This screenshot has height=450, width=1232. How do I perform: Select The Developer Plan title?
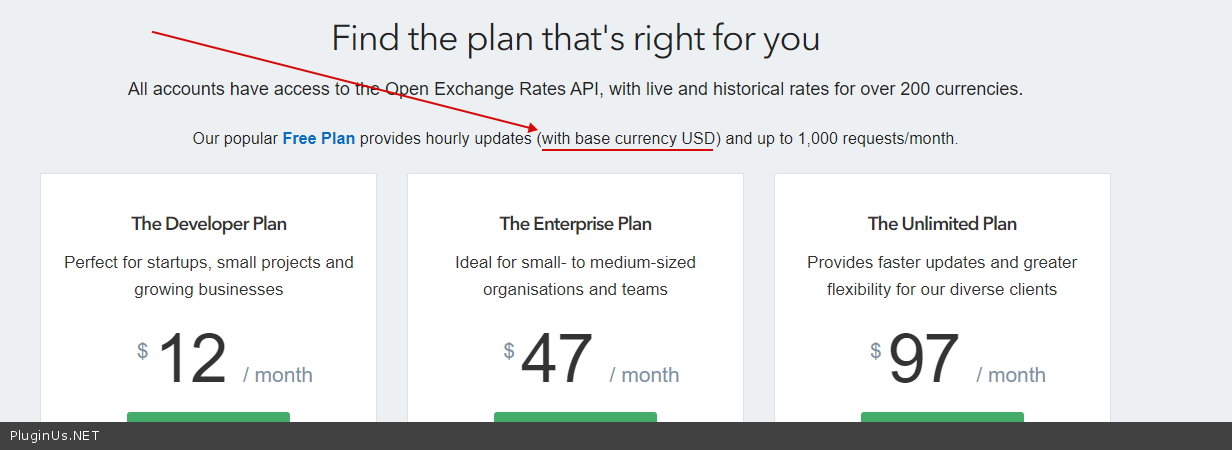[x=209, y=224]
